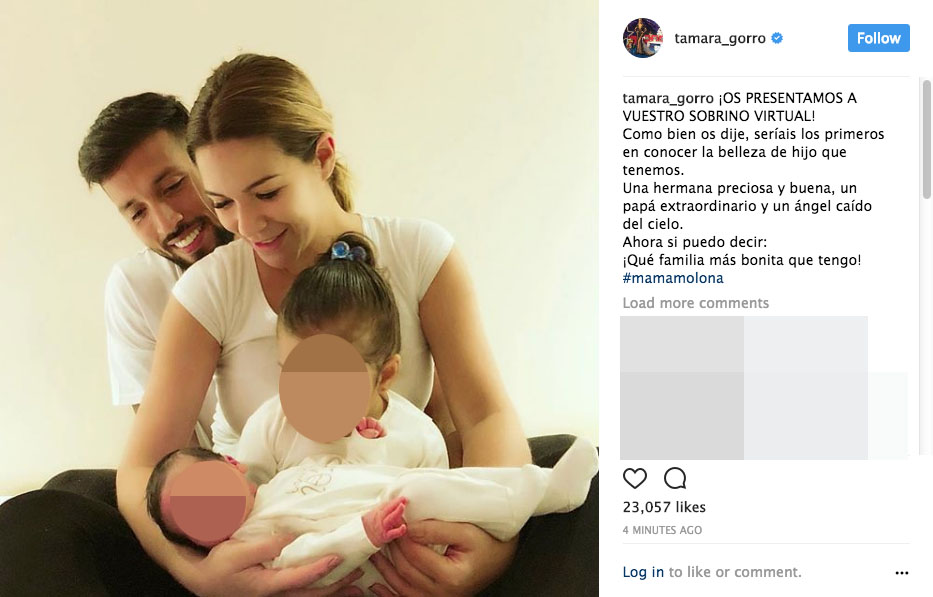The height and width of the screenshot is (597, 933).
Task: Open the comment bubble icon
Action: (x=675, y=478)
